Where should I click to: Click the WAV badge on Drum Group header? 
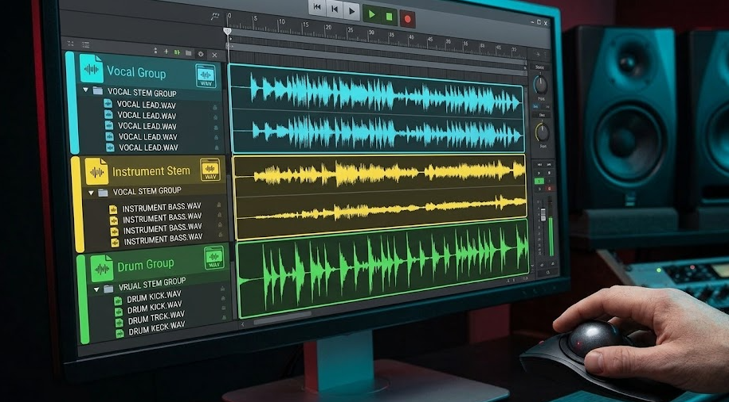click(214, 258)
